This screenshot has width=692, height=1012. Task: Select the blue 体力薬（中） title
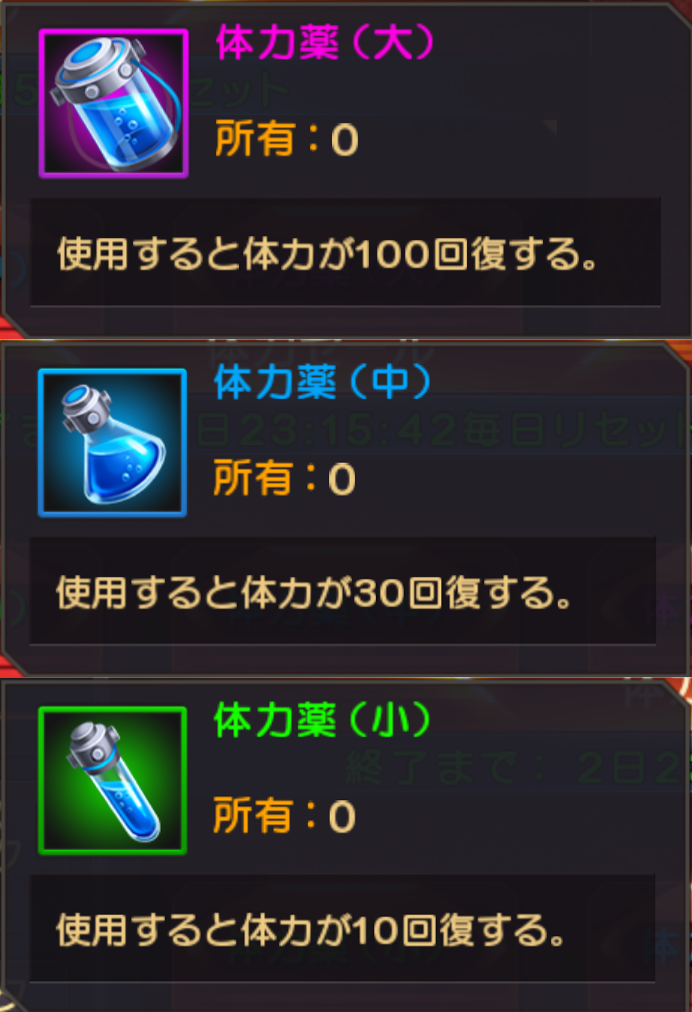[322, 382]
